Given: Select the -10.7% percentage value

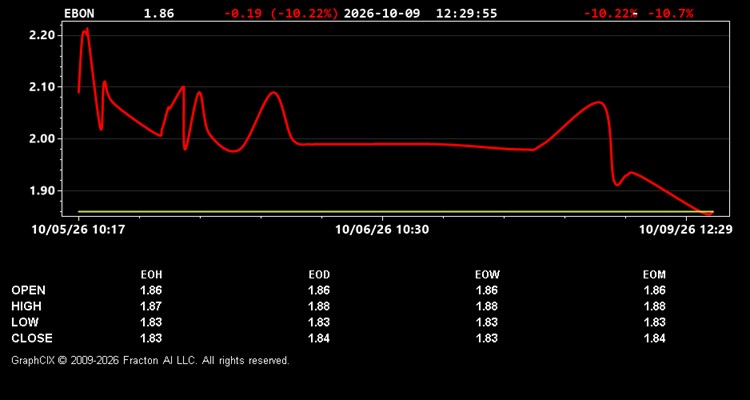Looking at the screenshot, I should (x=671, y=13).
